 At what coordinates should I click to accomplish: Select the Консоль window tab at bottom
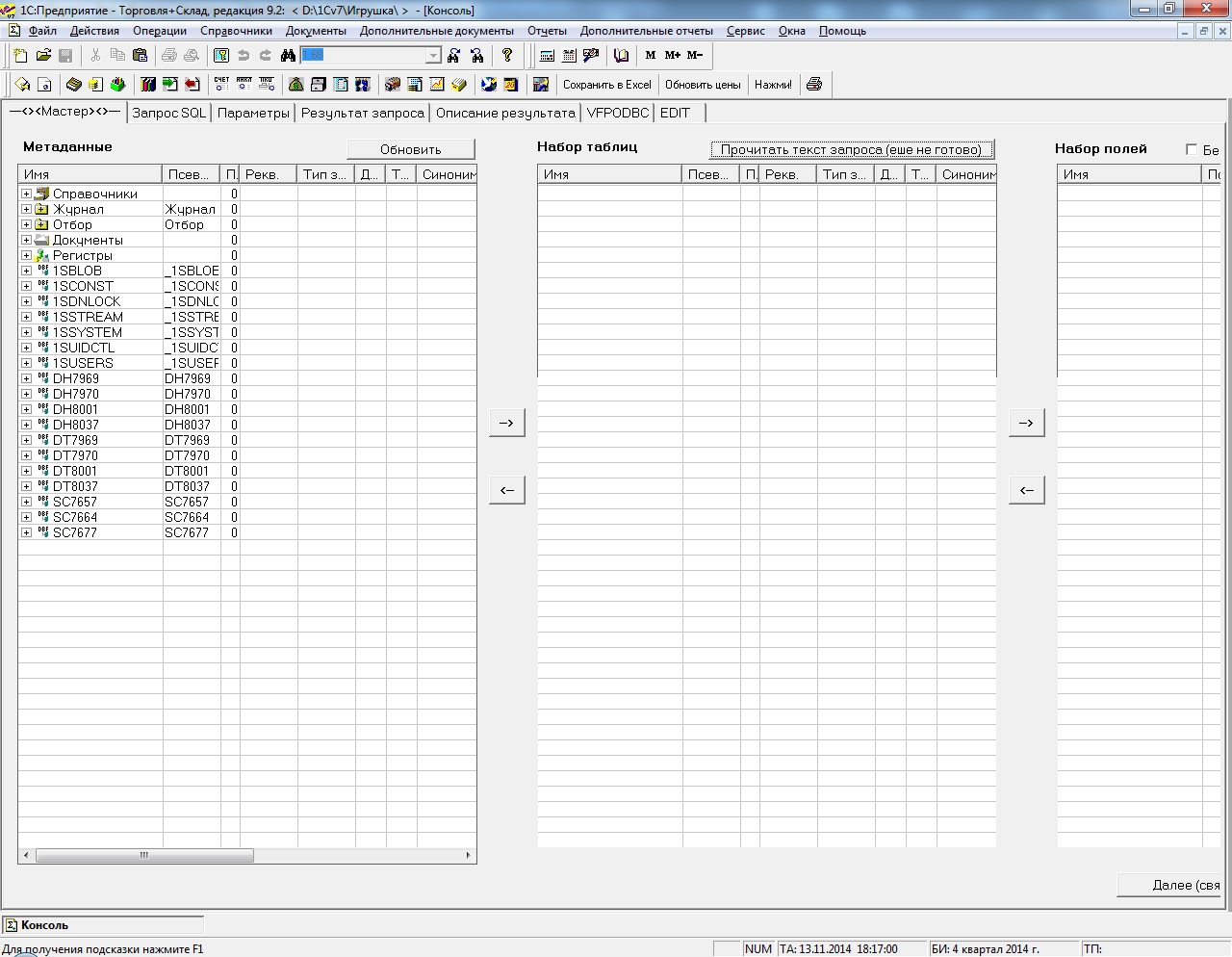pyautogui.click(x=103, y=925)
